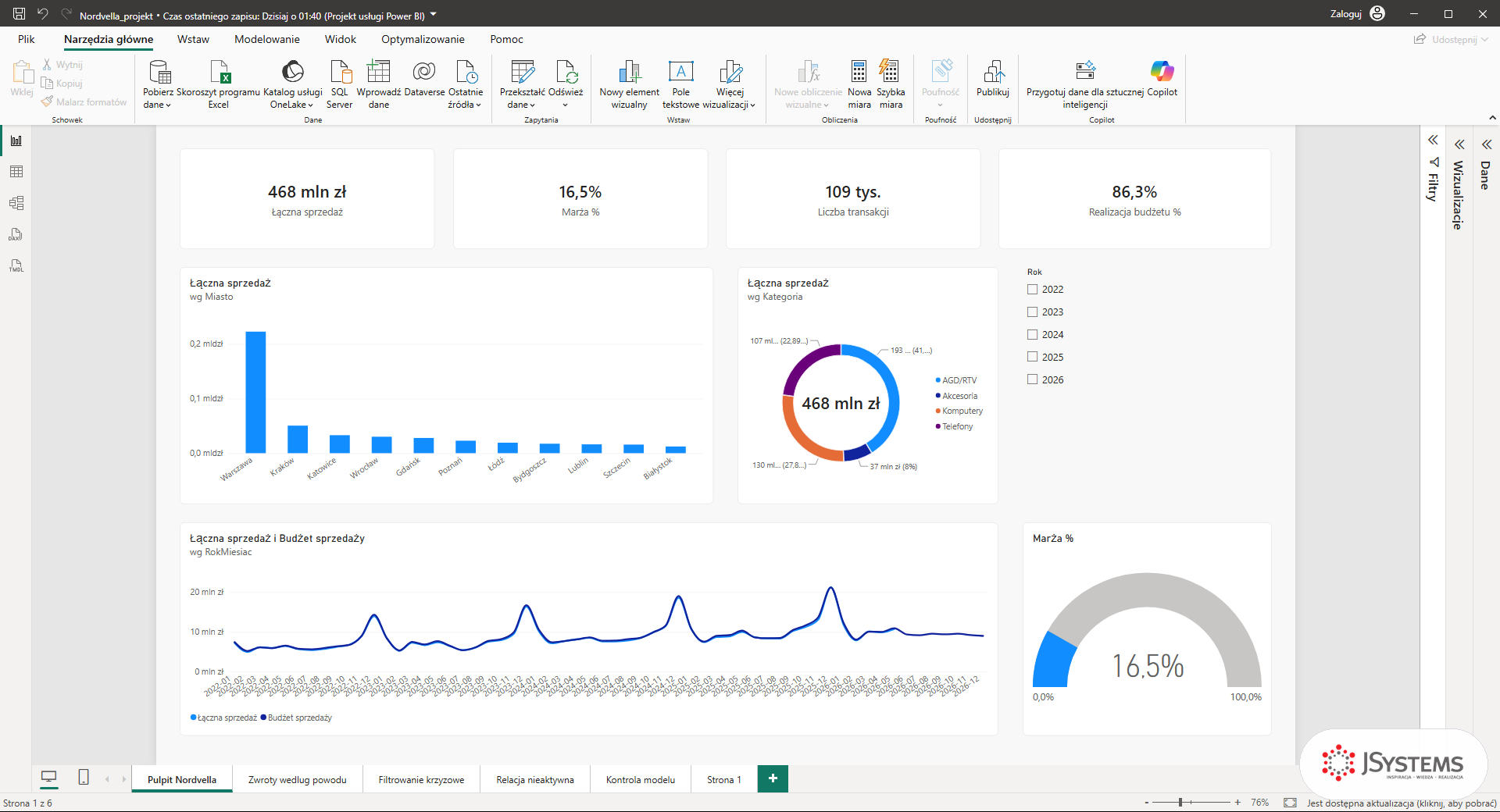Create Nowa miara measure
The image size is (1500, 812).
859,84
